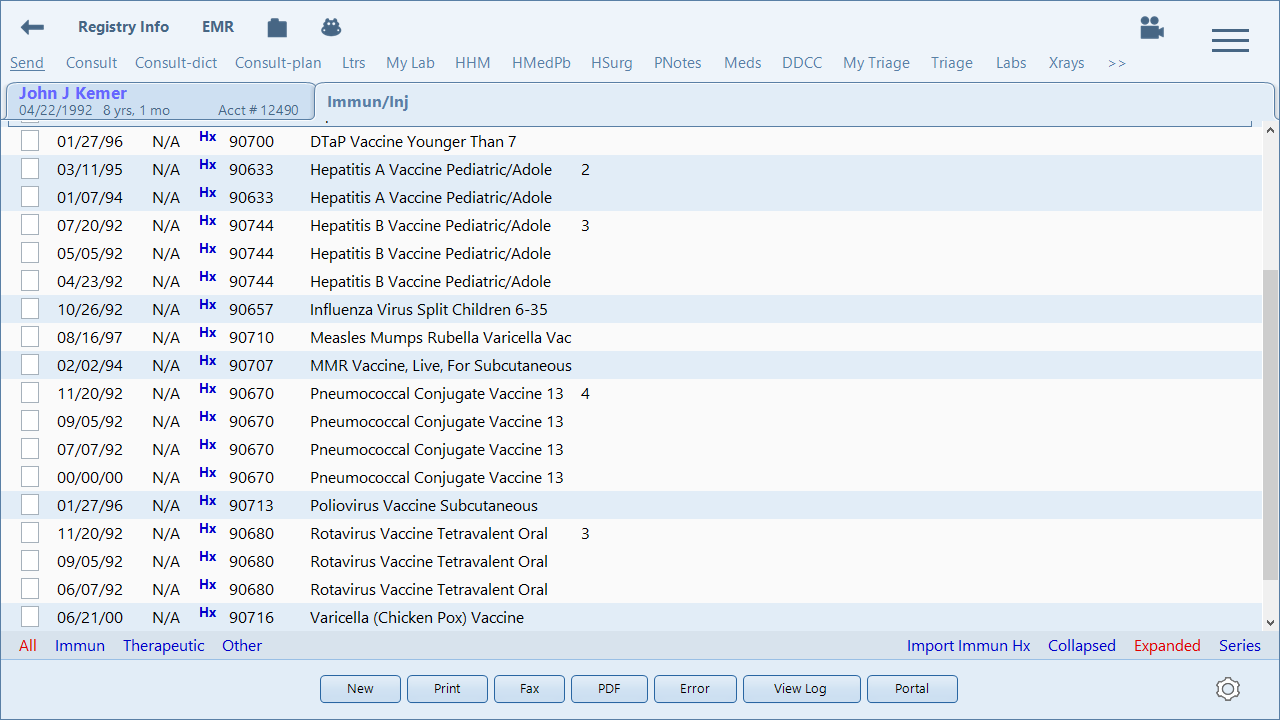Filter list by Therapeutic

(163, 646)
